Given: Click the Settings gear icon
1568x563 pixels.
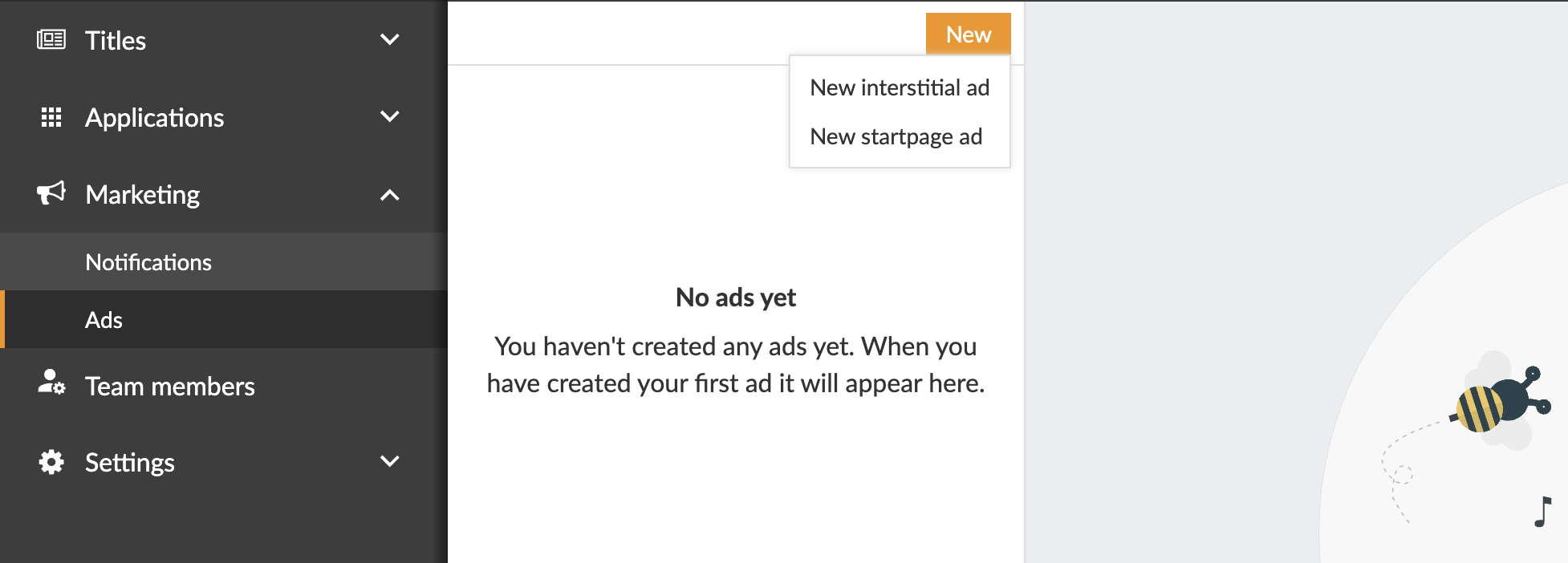Looking at the screenshot, I should 51,462.
